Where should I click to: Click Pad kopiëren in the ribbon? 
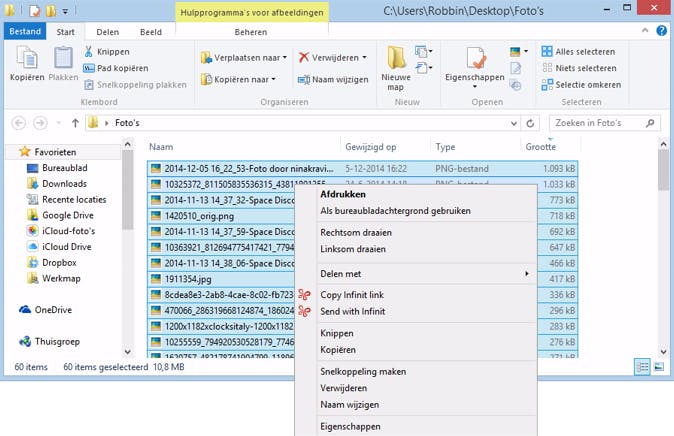click(116, 68)
